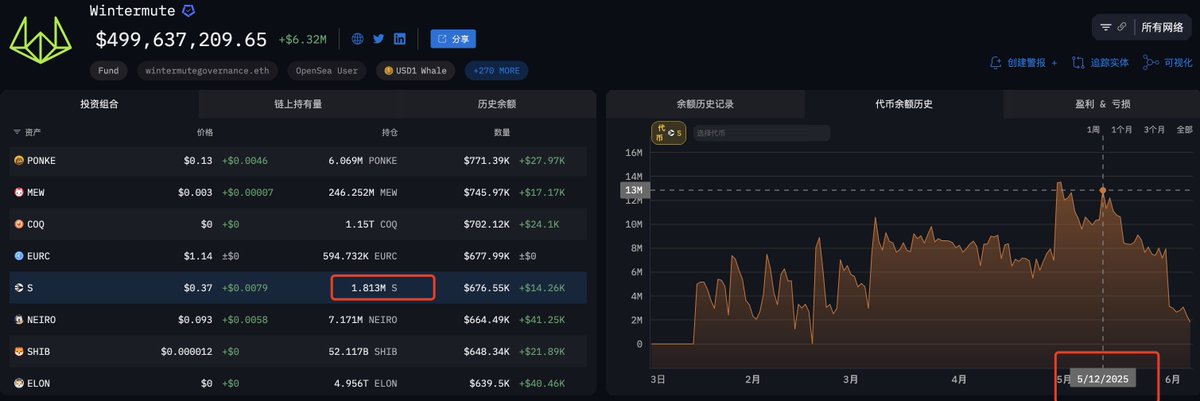Click the 594.732K EURC holding cell
Image resolution: width=1200 pixels, height=401 pixels.
coord(360,256)
